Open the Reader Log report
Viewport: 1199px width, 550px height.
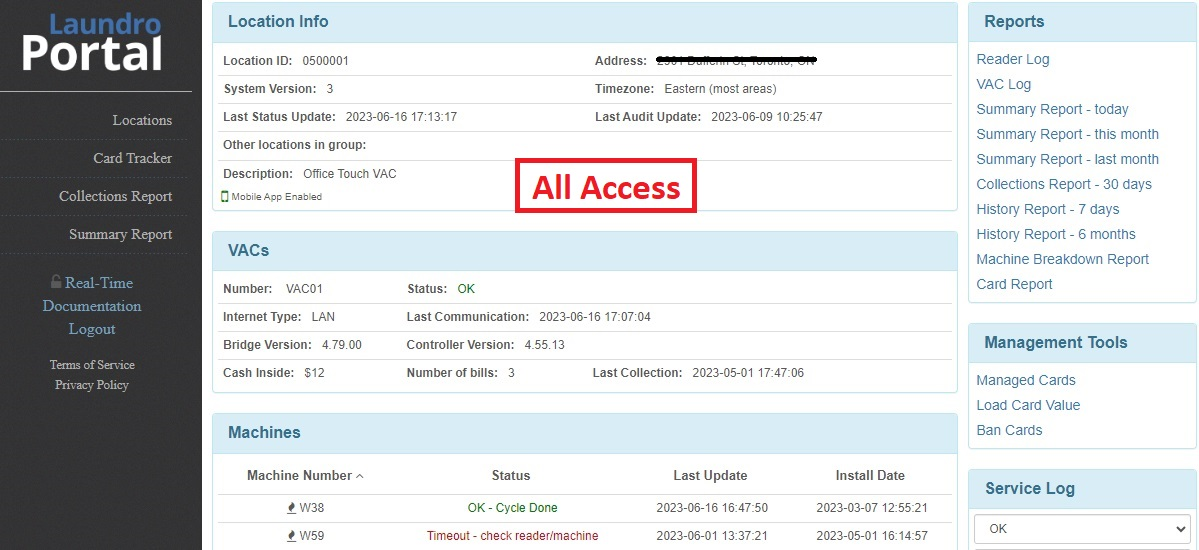1012,59
